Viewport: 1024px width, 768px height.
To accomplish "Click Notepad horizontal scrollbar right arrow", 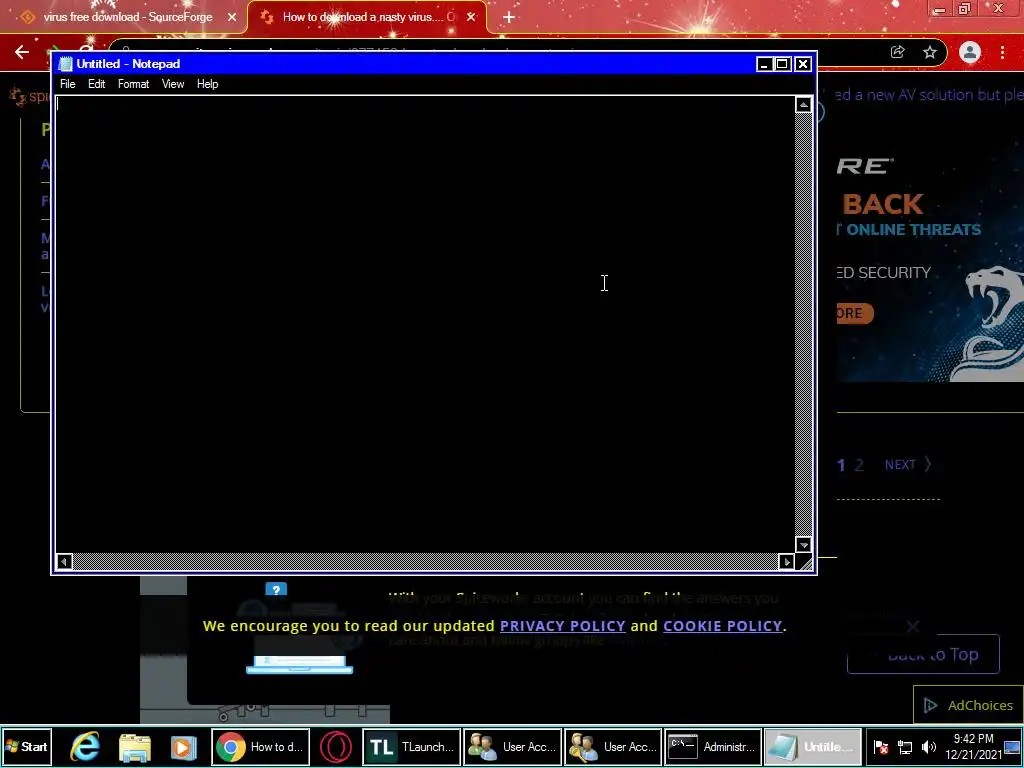I will click(x=786, y=562).
